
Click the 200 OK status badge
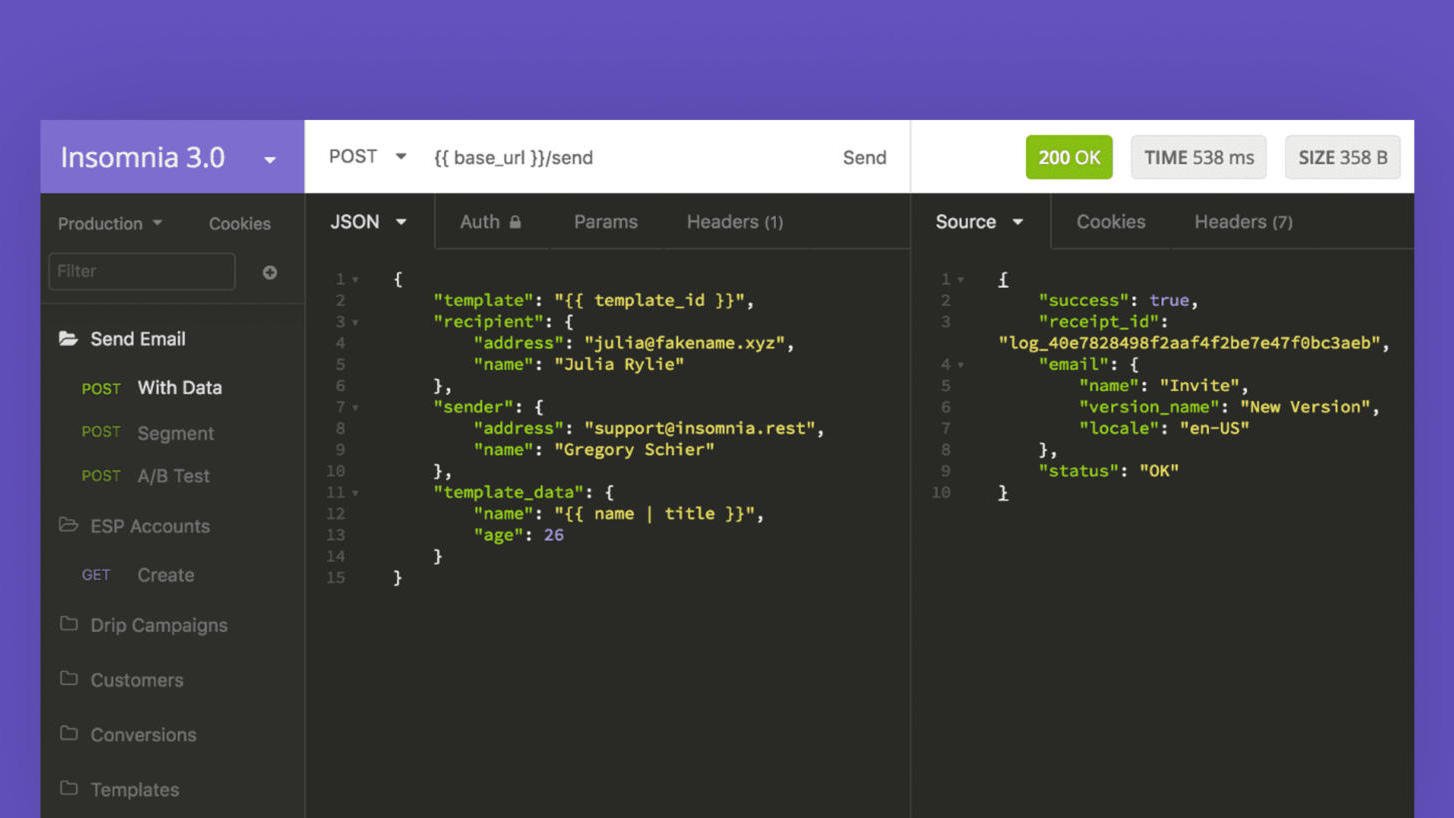coord(1069,157)
